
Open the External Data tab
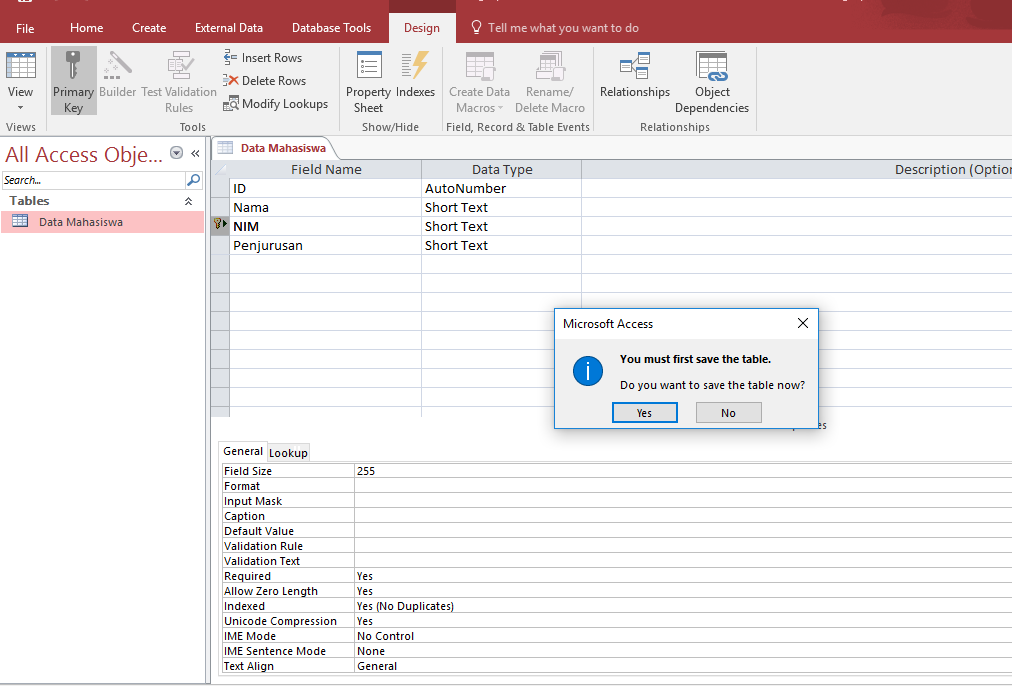(229, 28)
